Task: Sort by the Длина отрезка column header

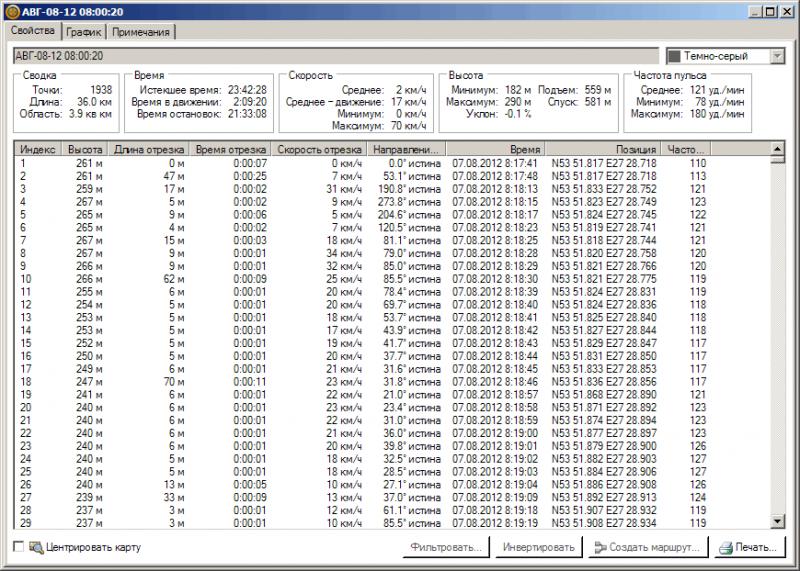Action: (149, 150)
